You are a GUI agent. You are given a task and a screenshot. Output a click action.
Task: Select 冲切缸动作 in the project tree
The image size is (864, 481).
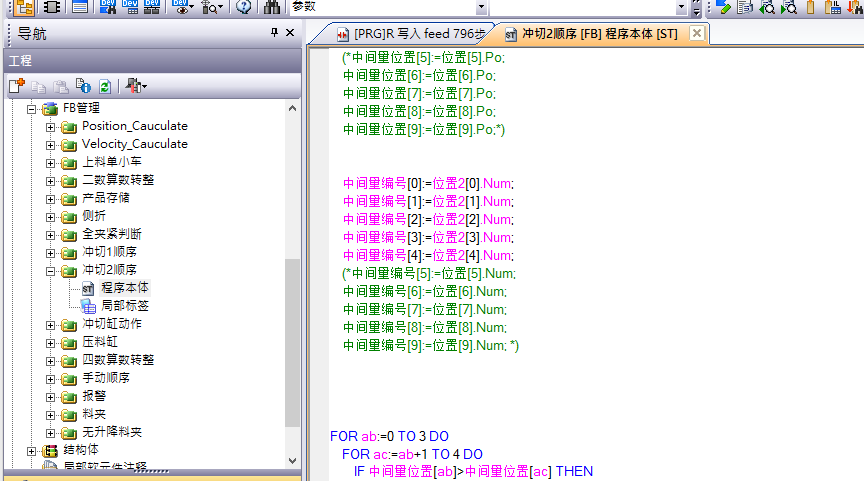[x=111, y=324]
